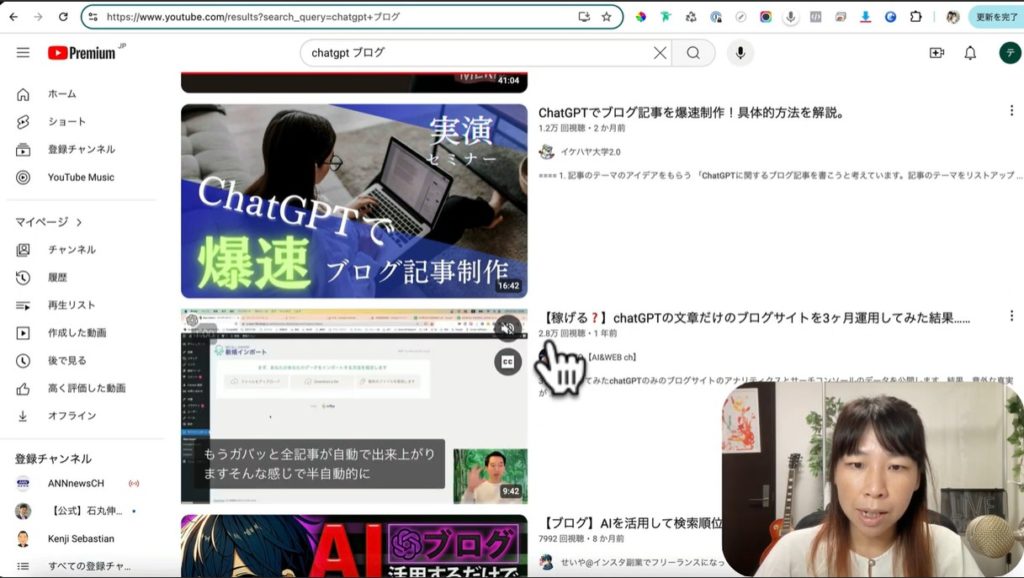Screen dimensions: 1024x578
Task: Open the イケハヤ大学2.0 channel link
Action: (590, 152)
